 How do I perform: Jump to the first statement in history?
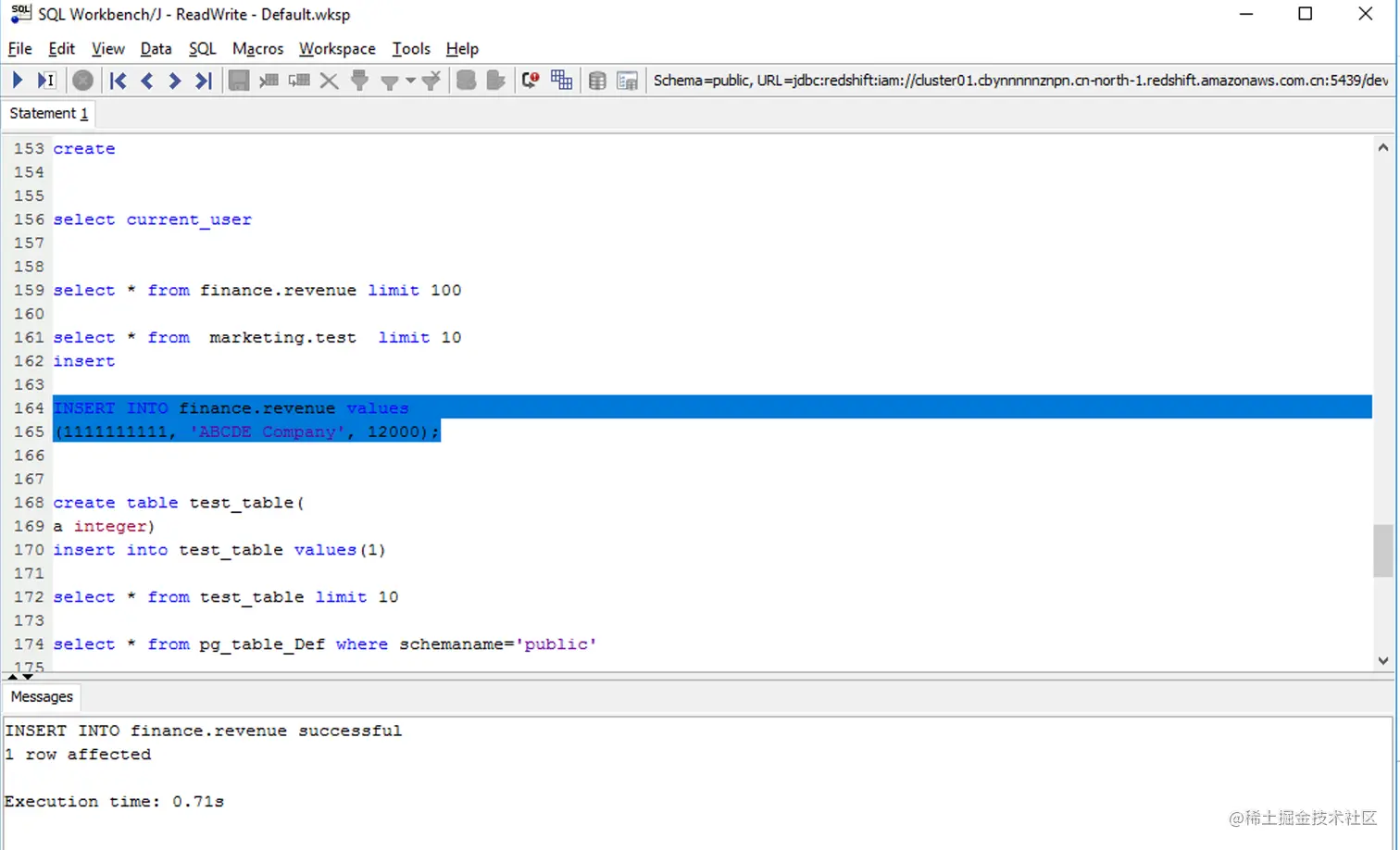[x=118, y=81]
